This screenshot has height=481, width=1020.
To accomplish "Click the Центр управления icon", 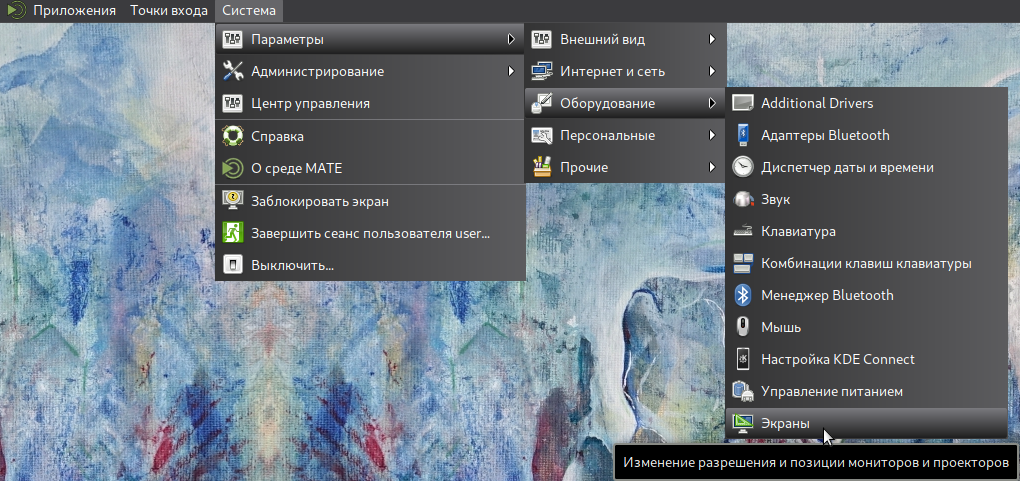I will (x=233, y=103).
